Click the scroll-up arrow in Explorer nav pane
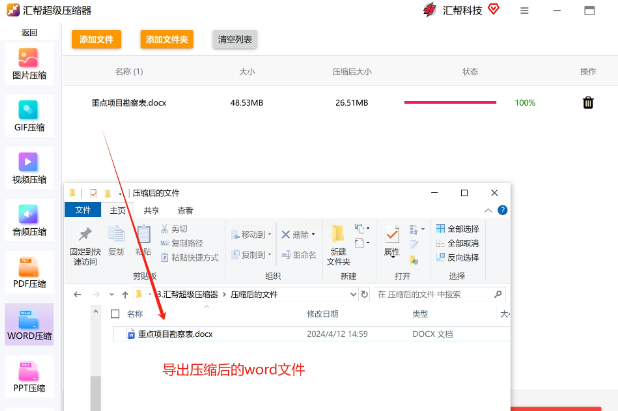 click(95, 312)
